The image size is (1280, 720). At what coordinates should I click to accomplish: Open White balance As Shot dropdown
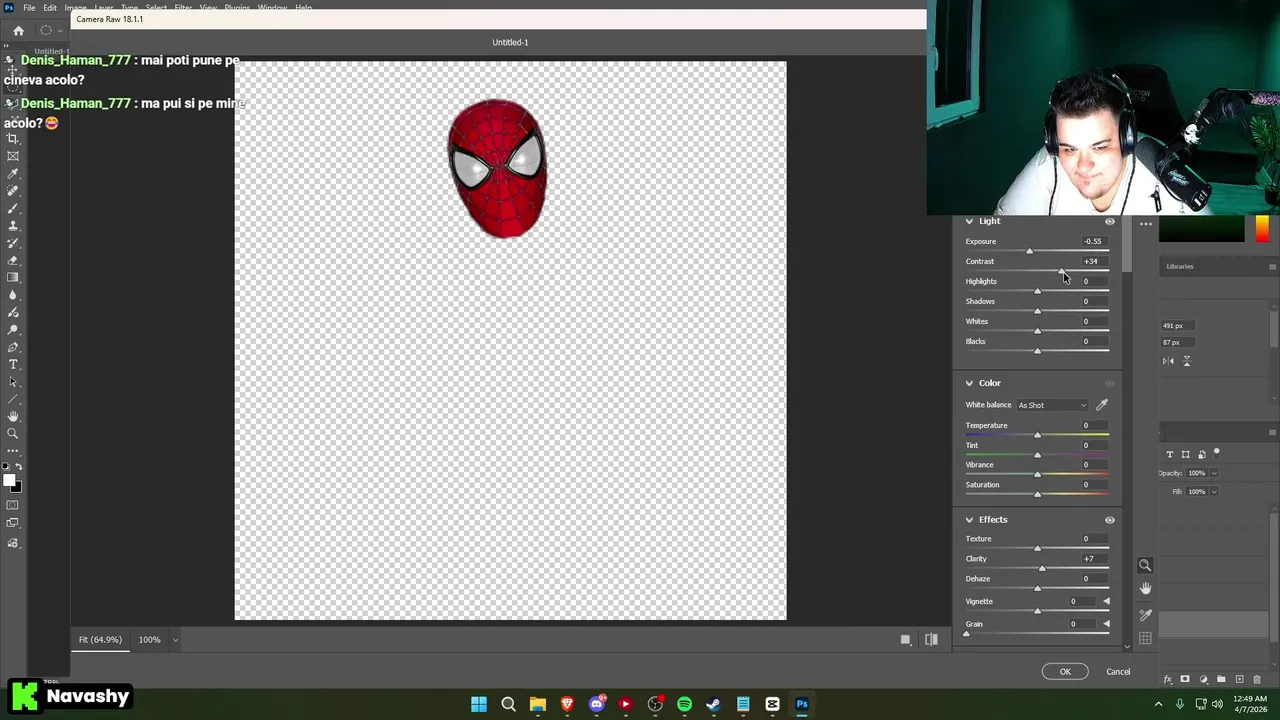click(1052, 405)
